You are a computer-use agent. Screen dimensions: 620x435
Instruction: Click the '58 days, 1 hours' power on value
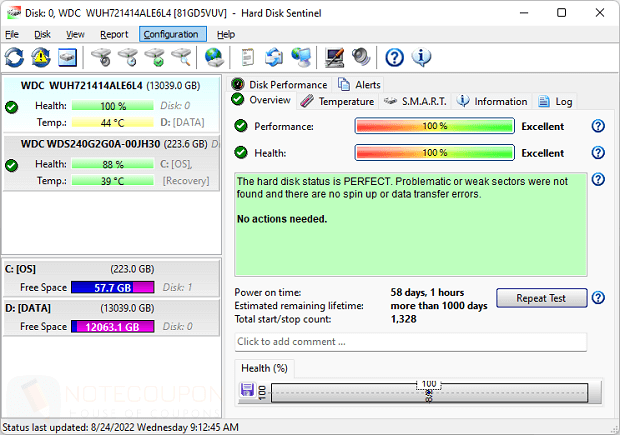click(x=427, y=293)
